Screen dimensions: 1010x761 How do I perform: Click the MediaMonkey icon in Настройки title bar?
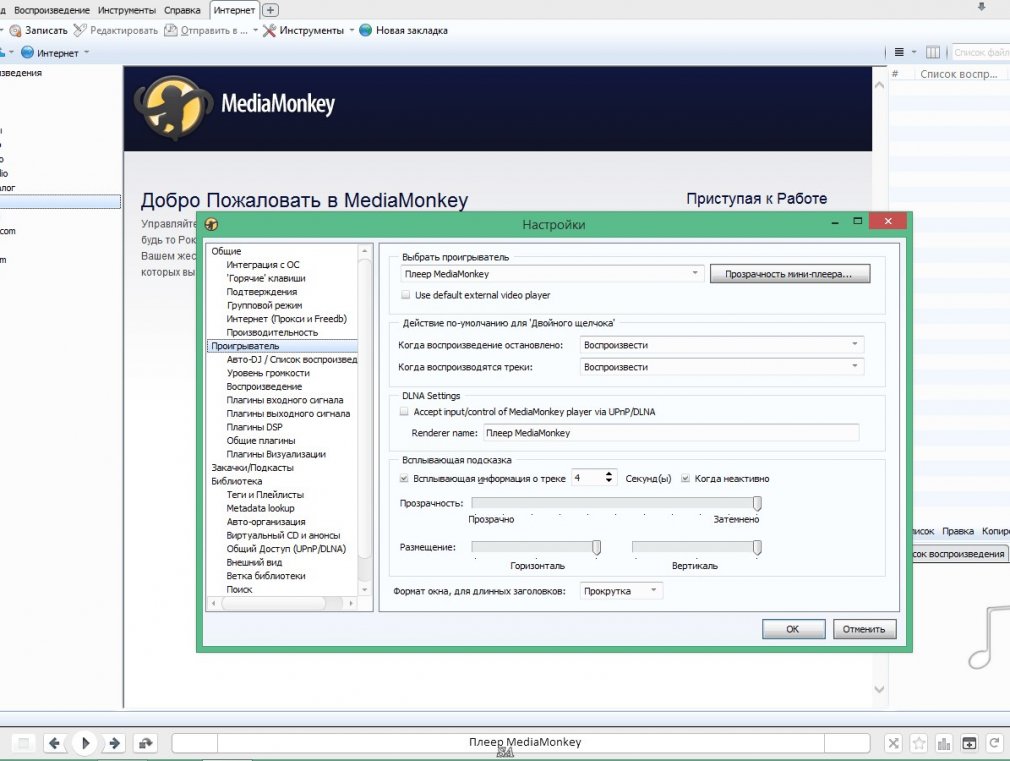pos(211,224)
